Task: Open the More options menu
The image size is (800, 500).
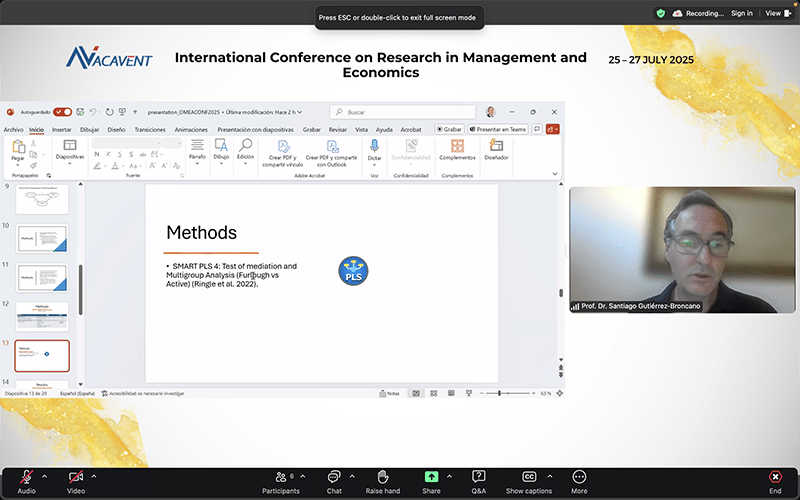Action: click(x=579, y=478)
